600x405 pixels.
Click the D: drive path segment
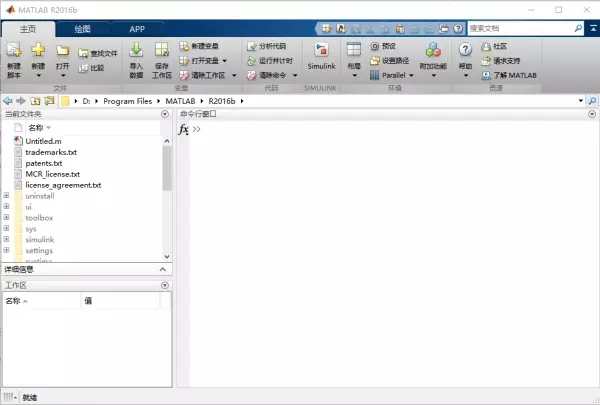pos(86,101)
